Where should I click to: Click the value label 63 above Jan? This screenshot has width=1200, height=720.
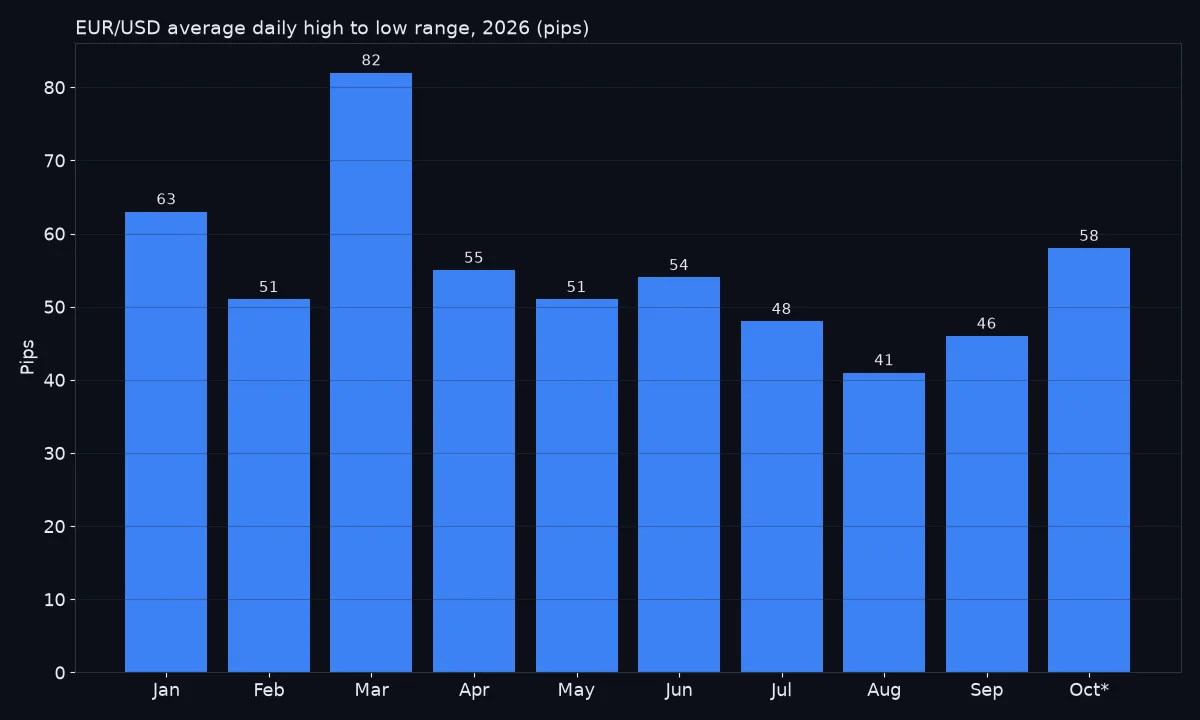[166, 200]
